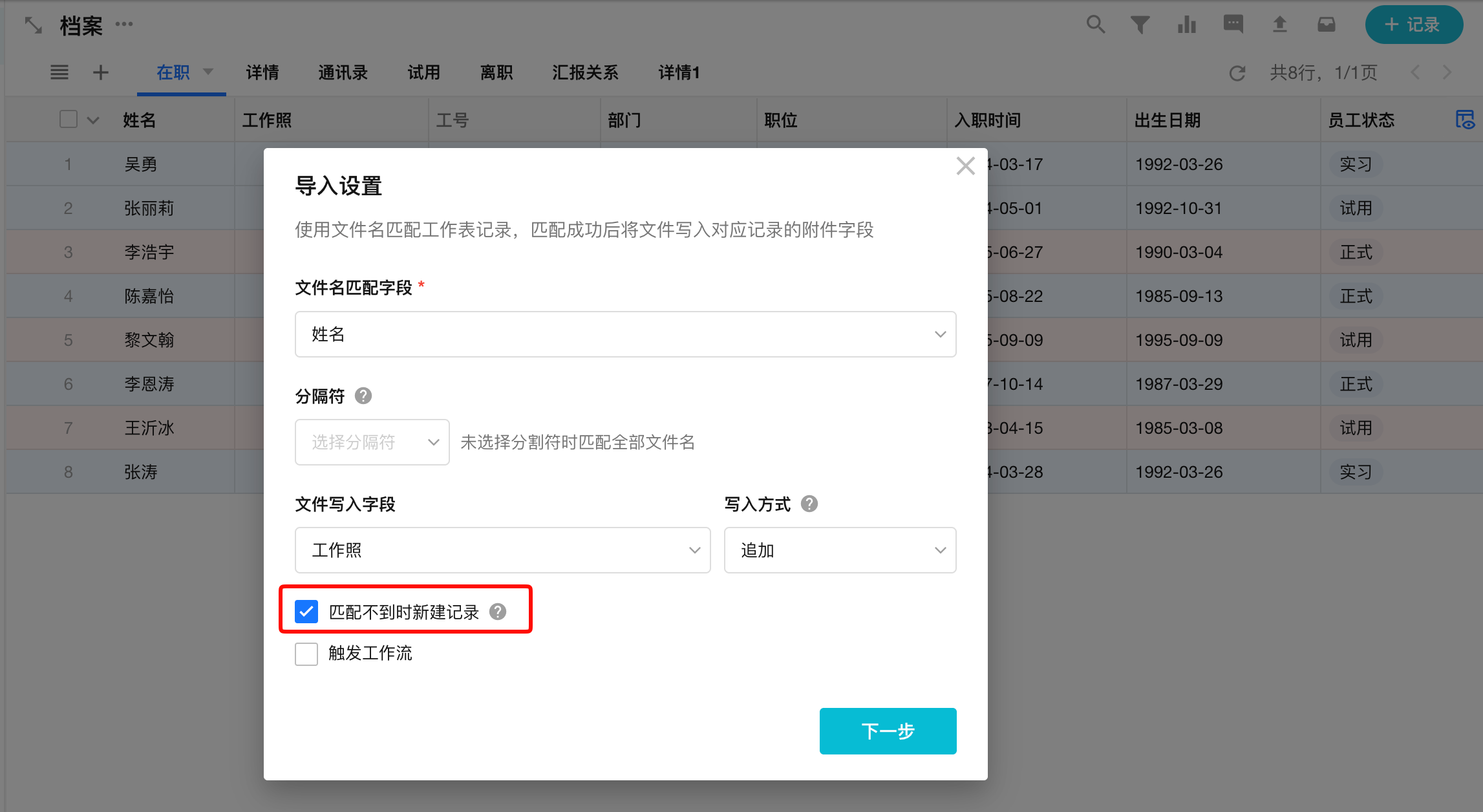Viewport: 1483px width, 812px height.
Task: Open the comments discussion icon
Action: pyautogui.click(x=1233, y=25)
